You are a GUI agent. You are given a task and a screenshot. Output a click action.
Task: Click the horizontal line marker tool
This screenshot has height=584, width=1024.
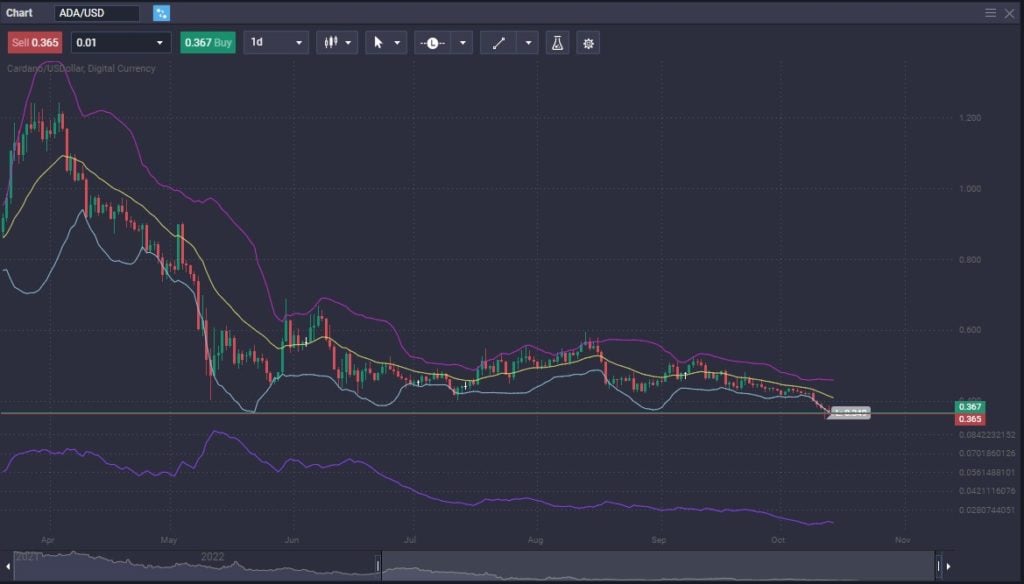coord(432,43)
